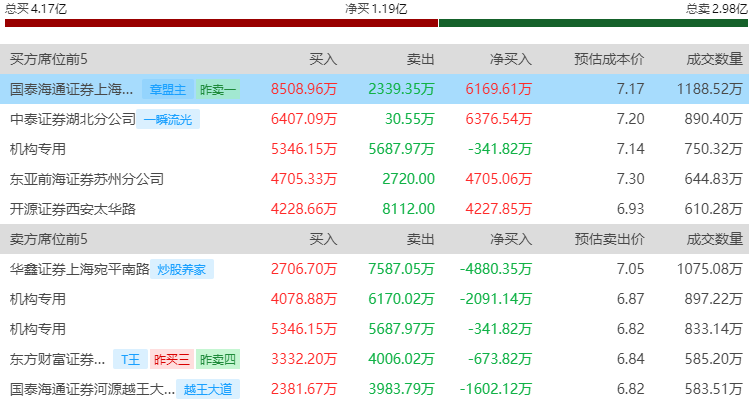Click the 昨卖一 tag

pos(218,89)
